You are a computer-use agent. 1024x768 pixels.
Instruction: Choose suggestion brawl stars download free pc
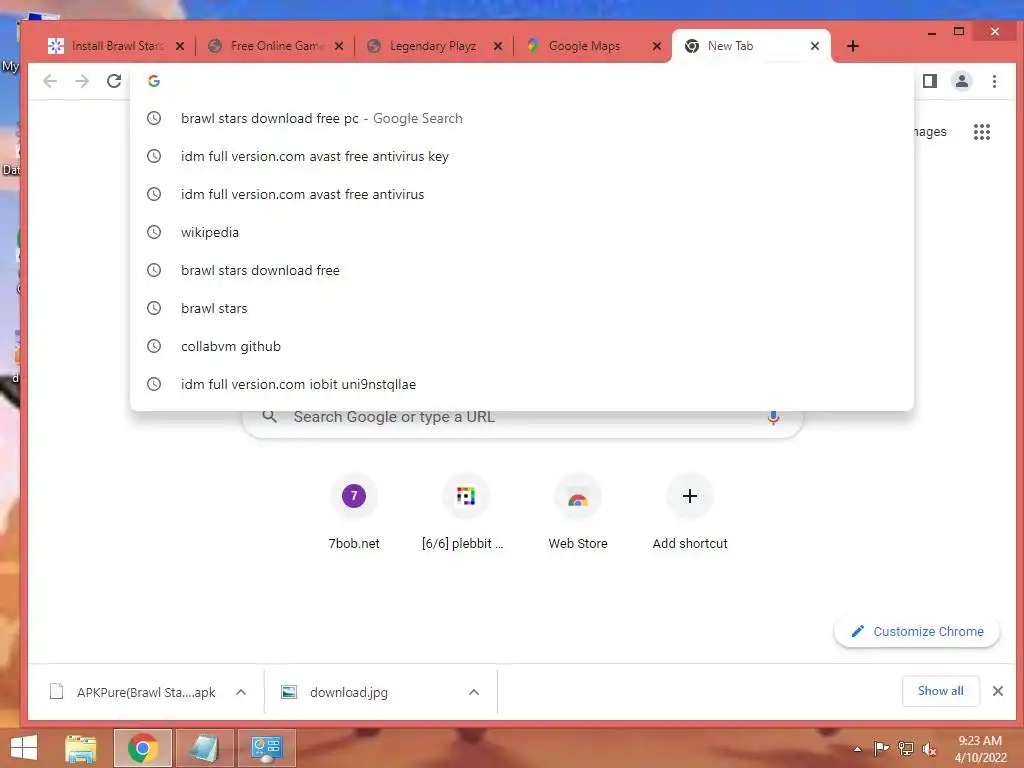(522, 118)
